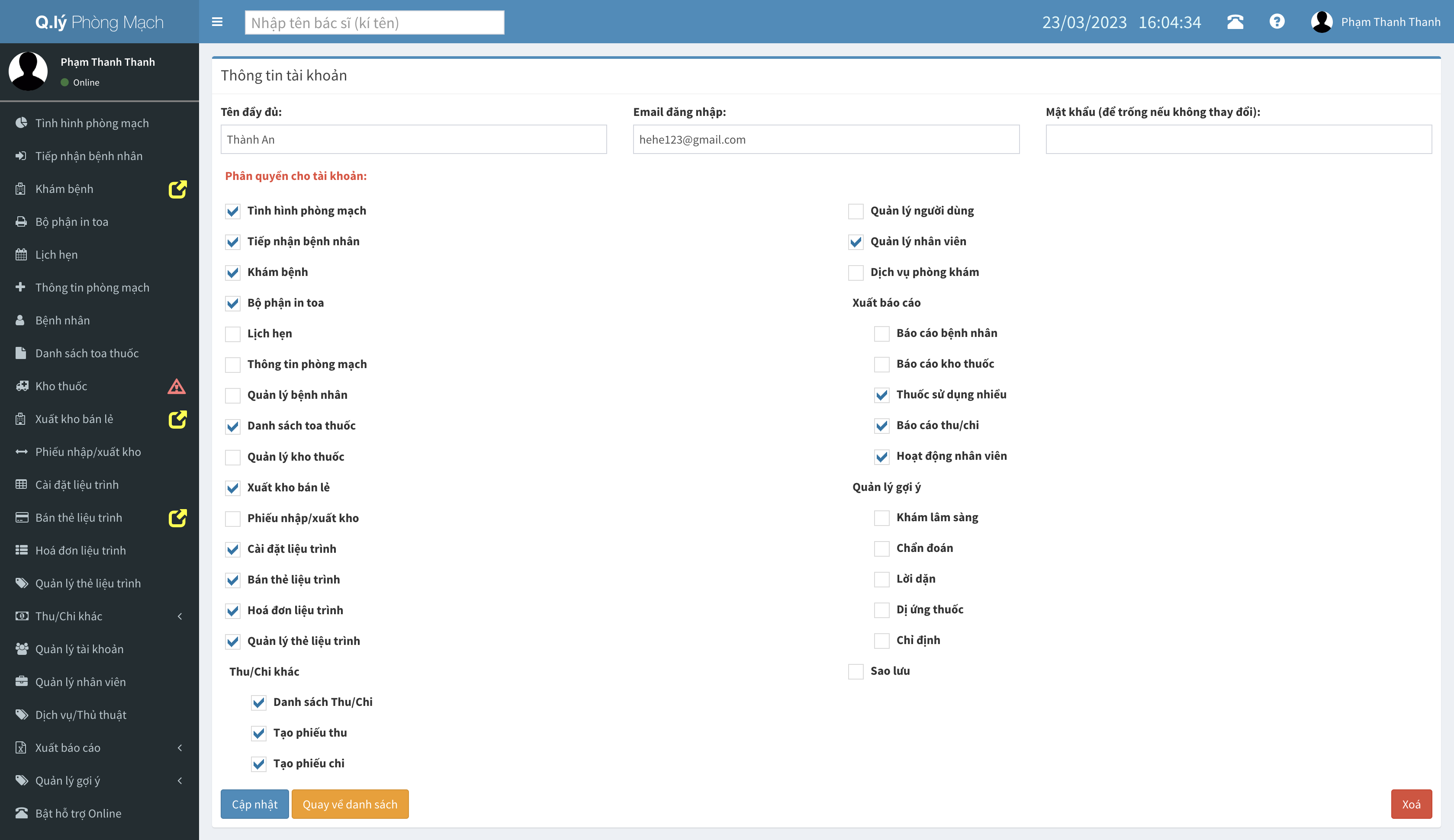Disable Thuốc sử dụng nhiều checkbox
Image resolution: width=1454 pixels, height=840 pixels.
pyautogui.click(x=881, y=395)
